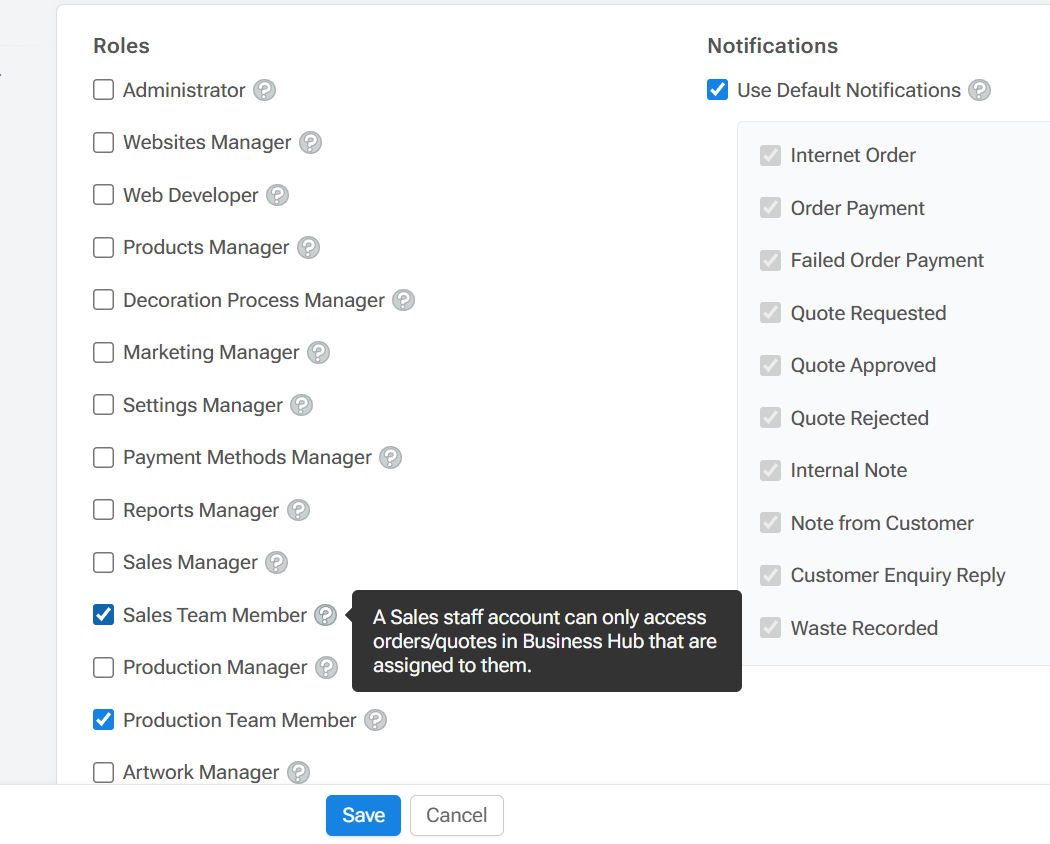The width and height of the screenshot is (1050, 844).
Task: Click help icon beside Sales Team Member
Action: pos(325,615)
